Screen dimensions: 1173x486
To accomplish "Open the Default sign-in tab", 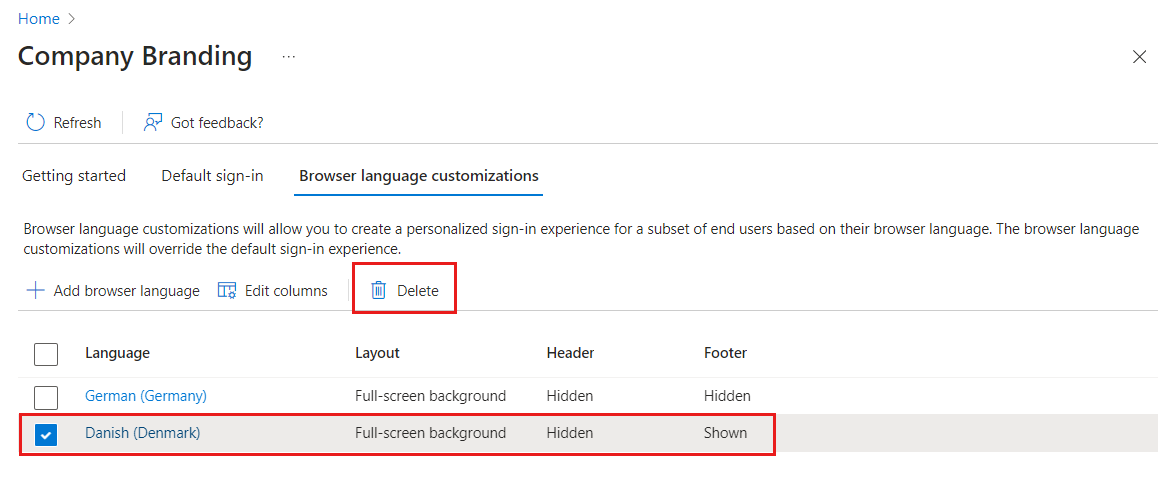I will click(x=212, y=176).
